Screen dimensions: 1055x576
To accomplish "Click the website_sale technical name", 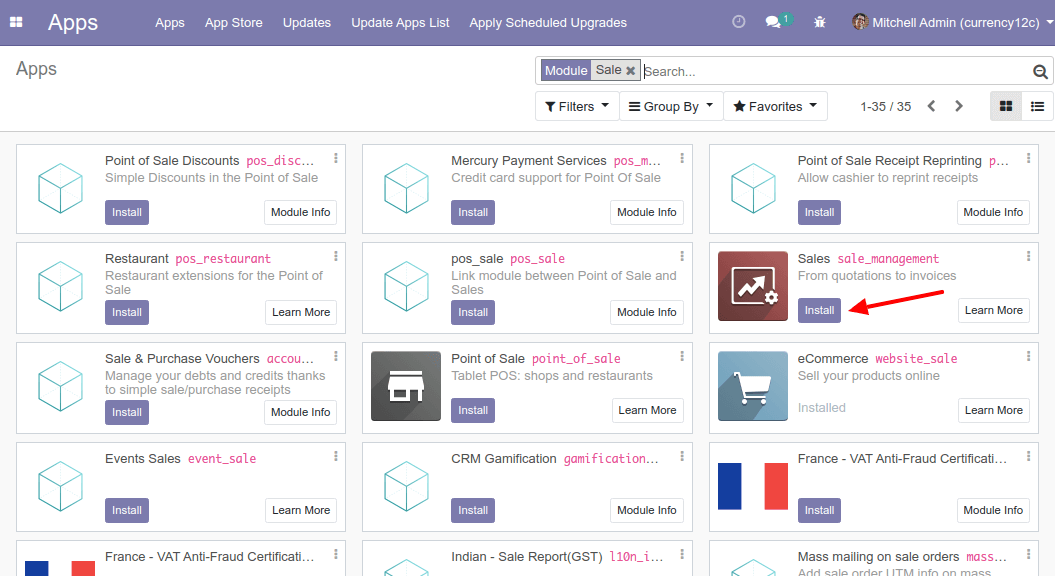I will coord(916,359).
